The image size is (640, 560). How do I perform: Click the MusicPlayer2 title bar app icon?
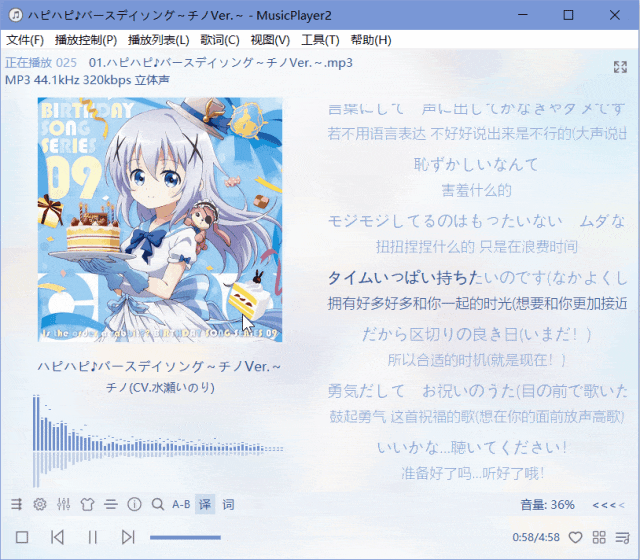click(16, 15)
